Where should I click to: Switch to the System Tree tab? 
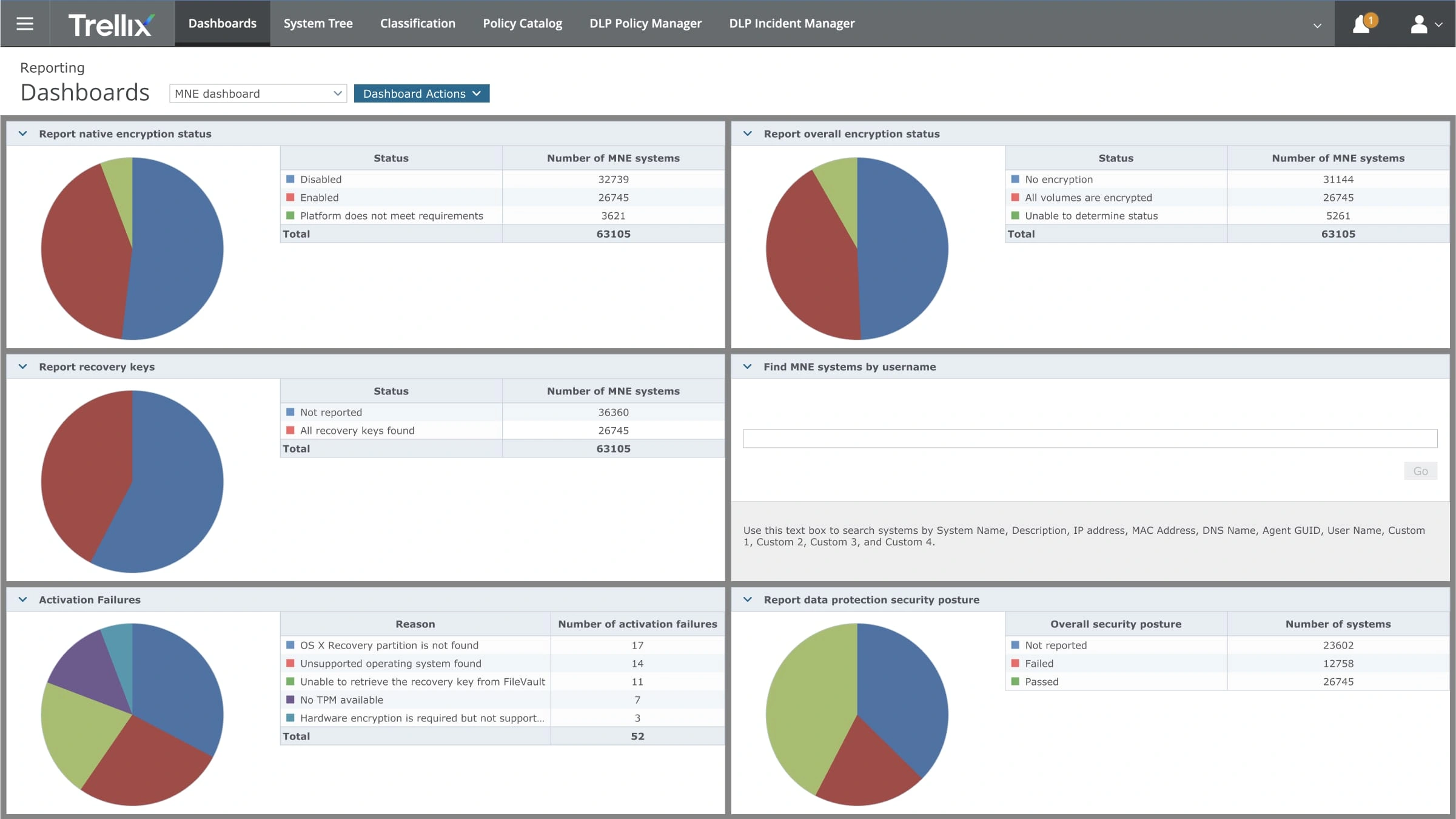pyautogui.click(x=318, y=23)
